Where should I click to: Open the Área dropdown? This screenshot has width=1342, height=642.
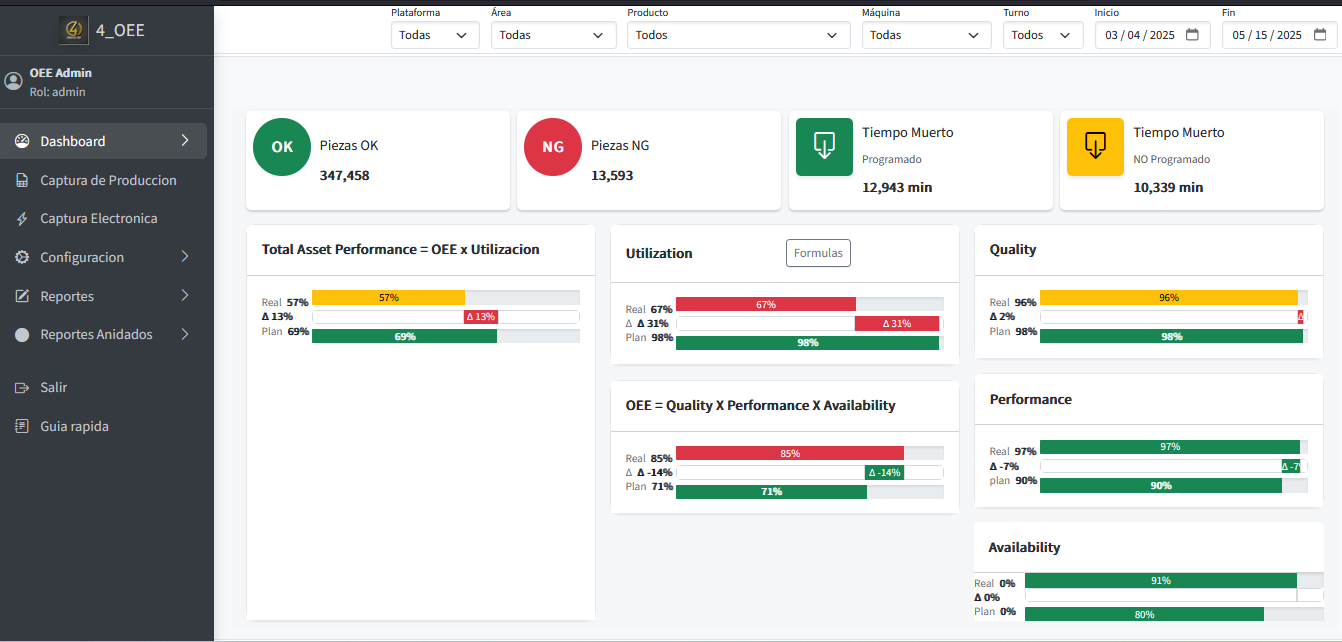(554, 35)
